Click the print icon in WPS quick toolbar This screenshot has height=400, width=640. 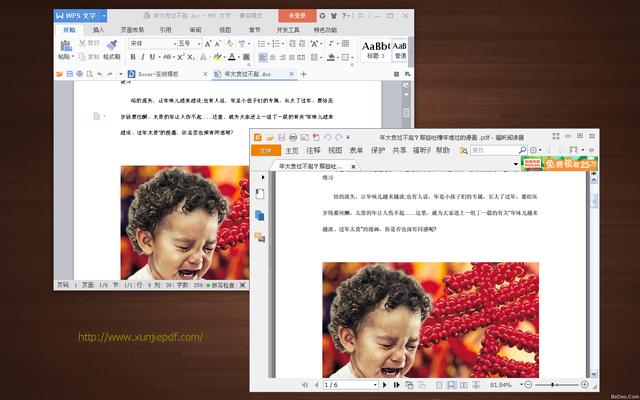click(x=80, y=74)
